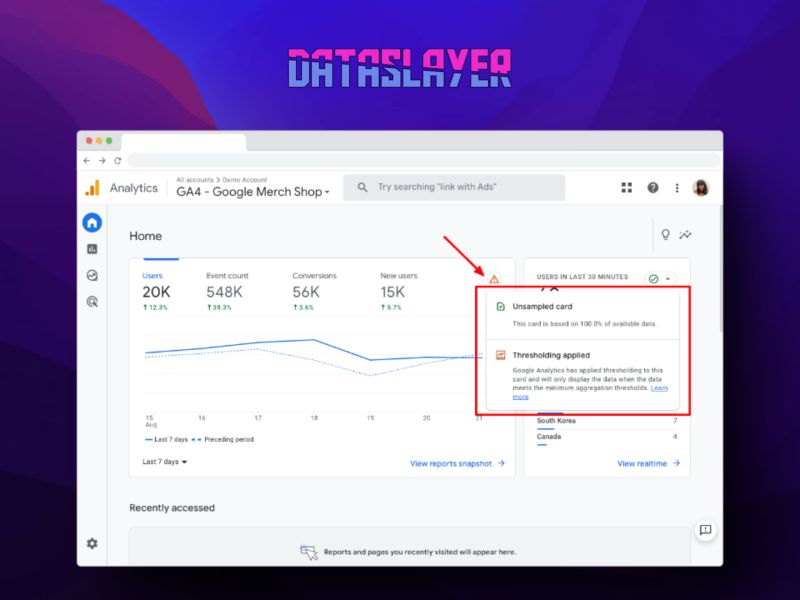800x600 pixels.
Task: Open the three-dot more options menu
Action: [x=677, y=188]
